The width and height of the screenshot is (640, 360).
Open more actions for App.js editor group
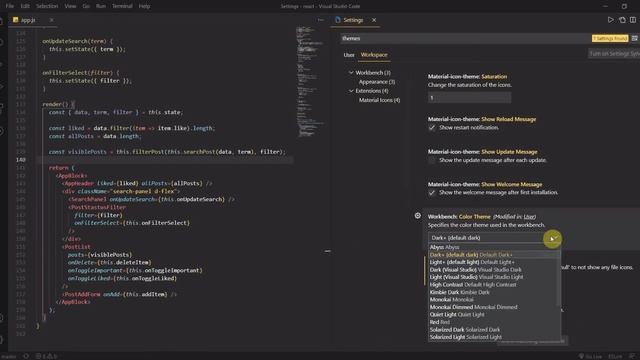click(321, 20)
